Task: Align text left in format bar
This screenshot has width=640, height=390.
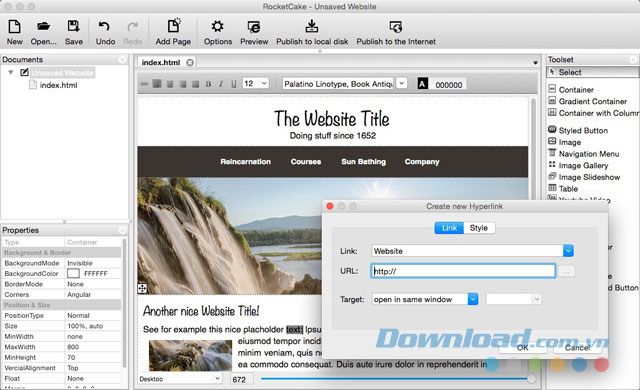Action: coord(157,84)
